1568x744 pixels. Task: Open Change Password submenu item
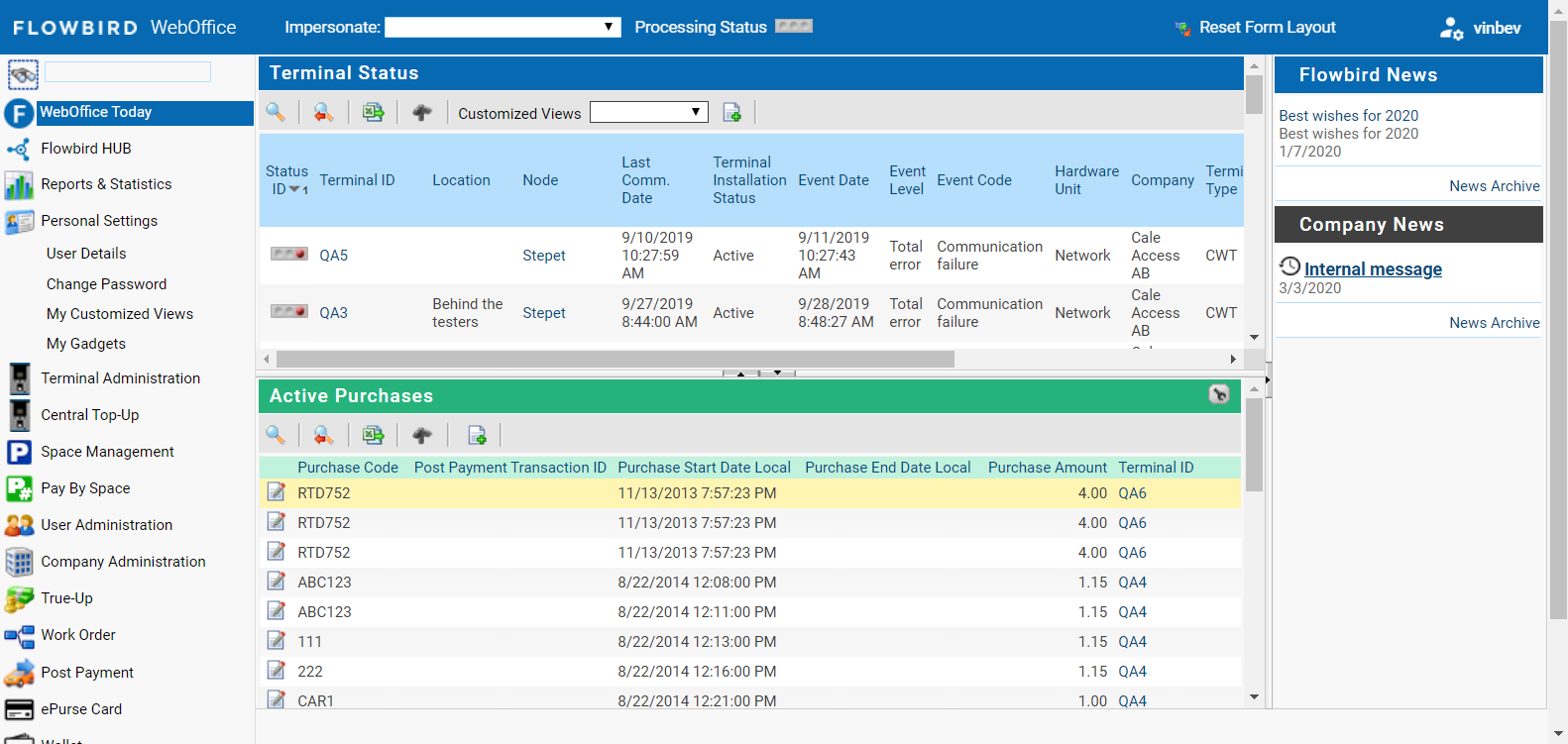(106, 284)
